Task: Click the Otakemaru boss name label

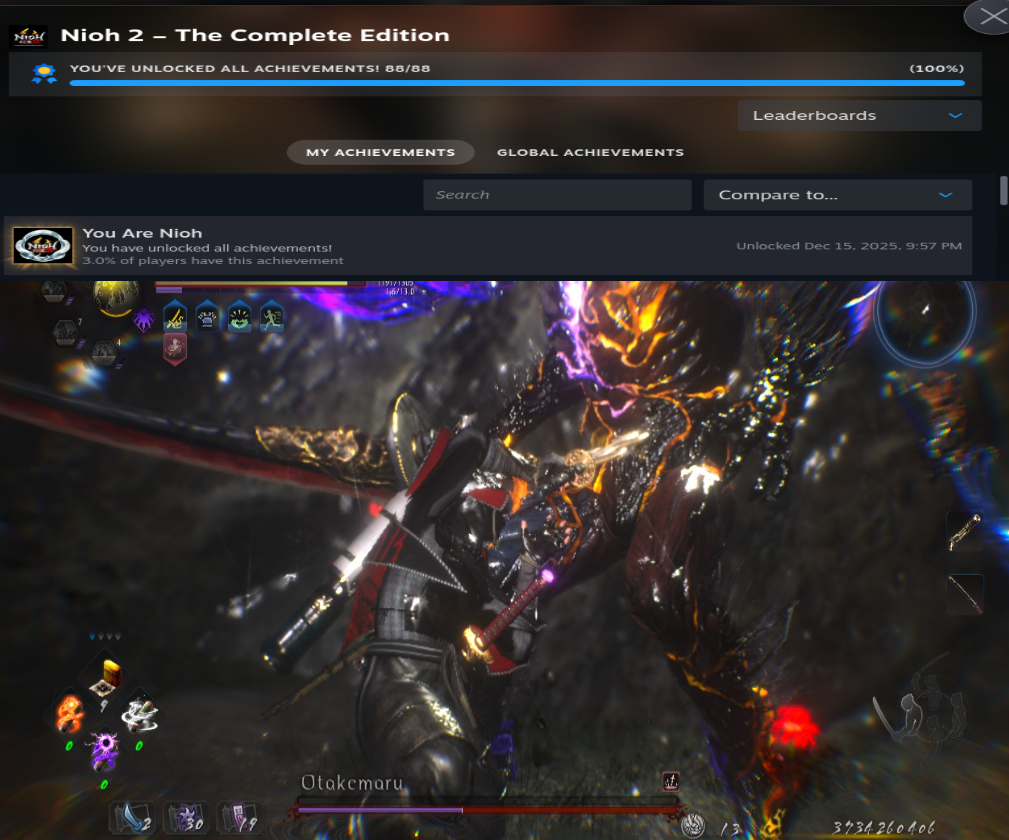Action: pos(352,783)
